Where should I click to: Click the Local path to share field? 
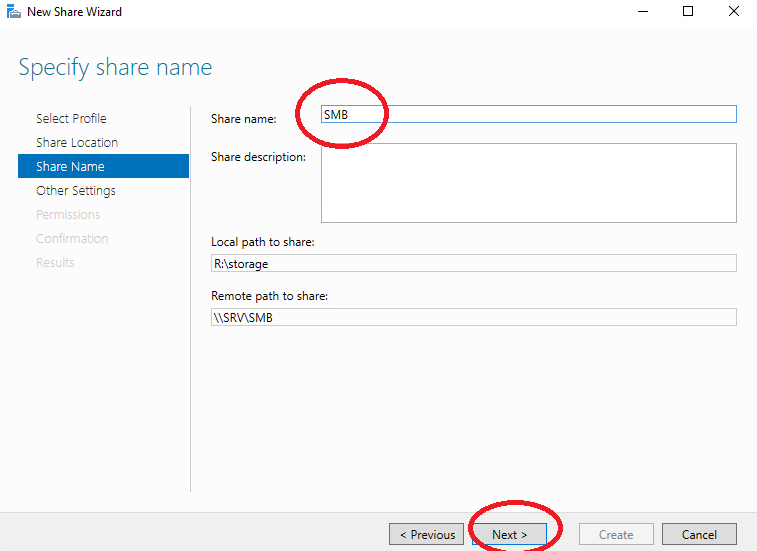tap(474, 263)
